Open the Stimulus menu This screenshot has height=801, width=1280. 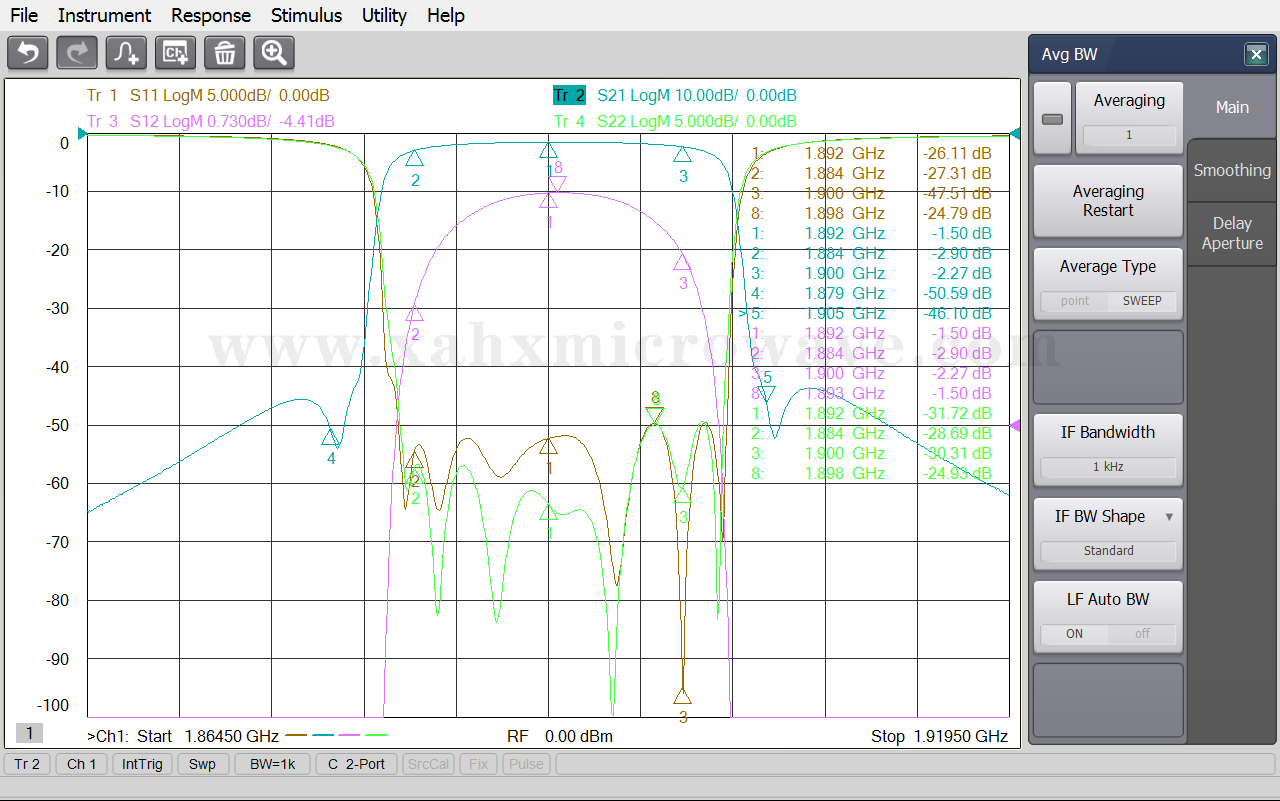tap(306, 15)
